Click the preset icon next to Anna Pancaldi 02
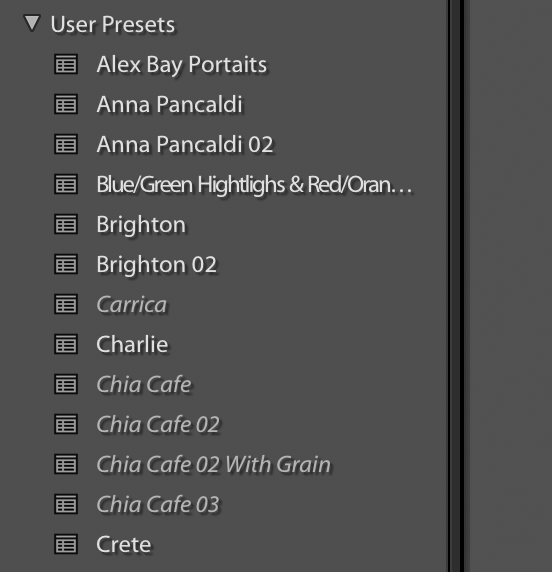The width and height of the screenshot is (552, 572). pos(66,144)
